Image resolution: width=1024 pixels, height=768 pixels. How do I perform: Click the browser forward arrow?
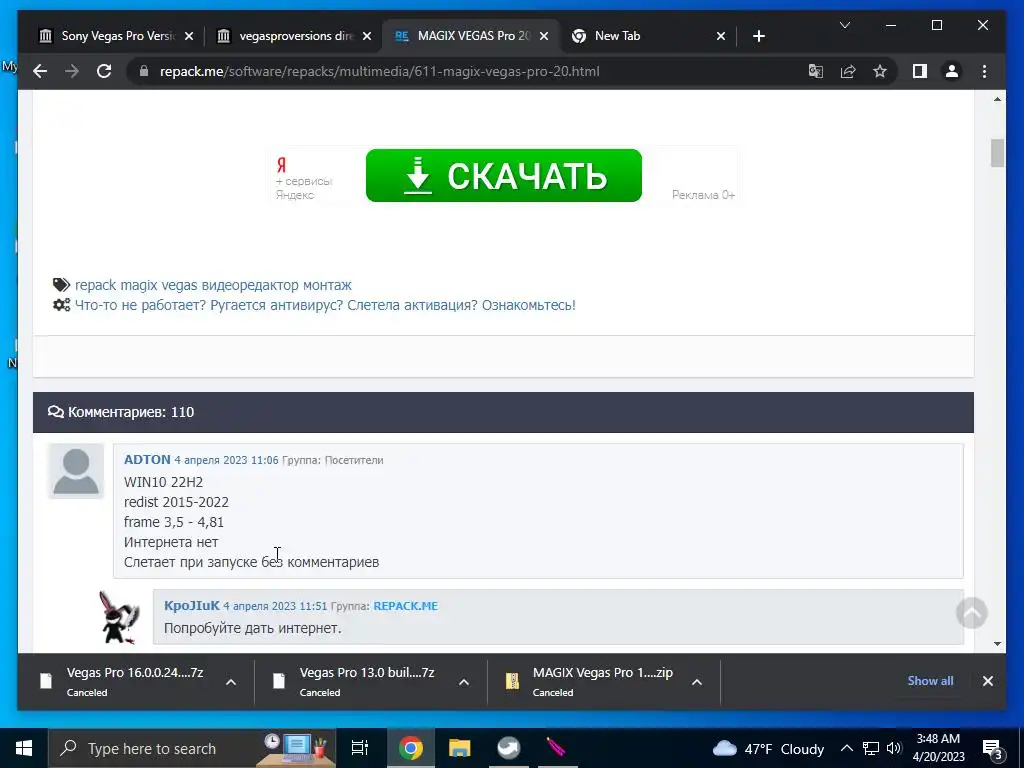[72, 71]
